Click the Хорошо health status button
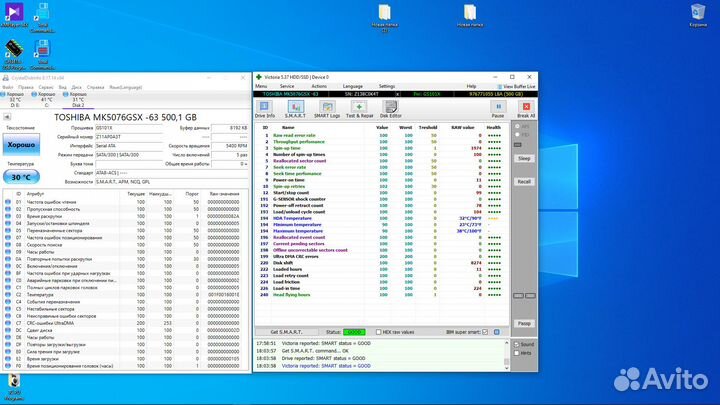 coord(21,145)
